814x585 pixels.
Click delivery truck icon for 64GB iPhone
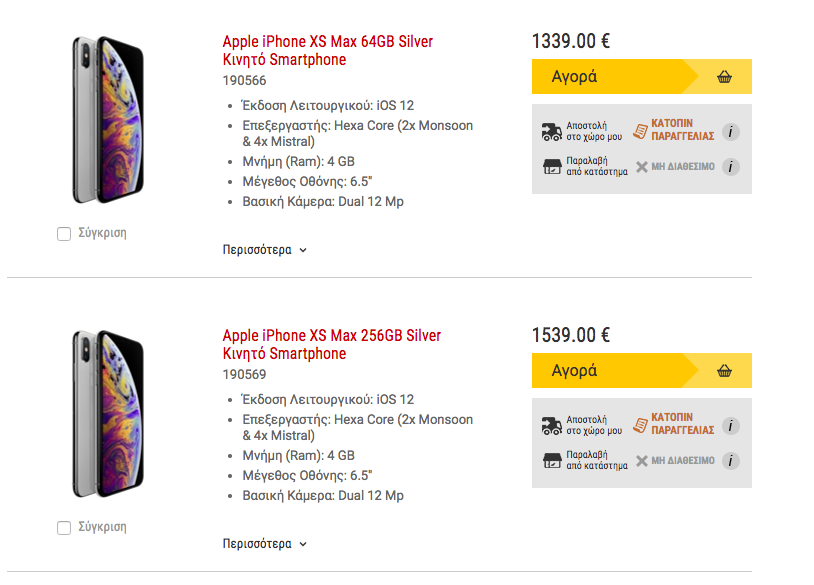pos(551,132)
